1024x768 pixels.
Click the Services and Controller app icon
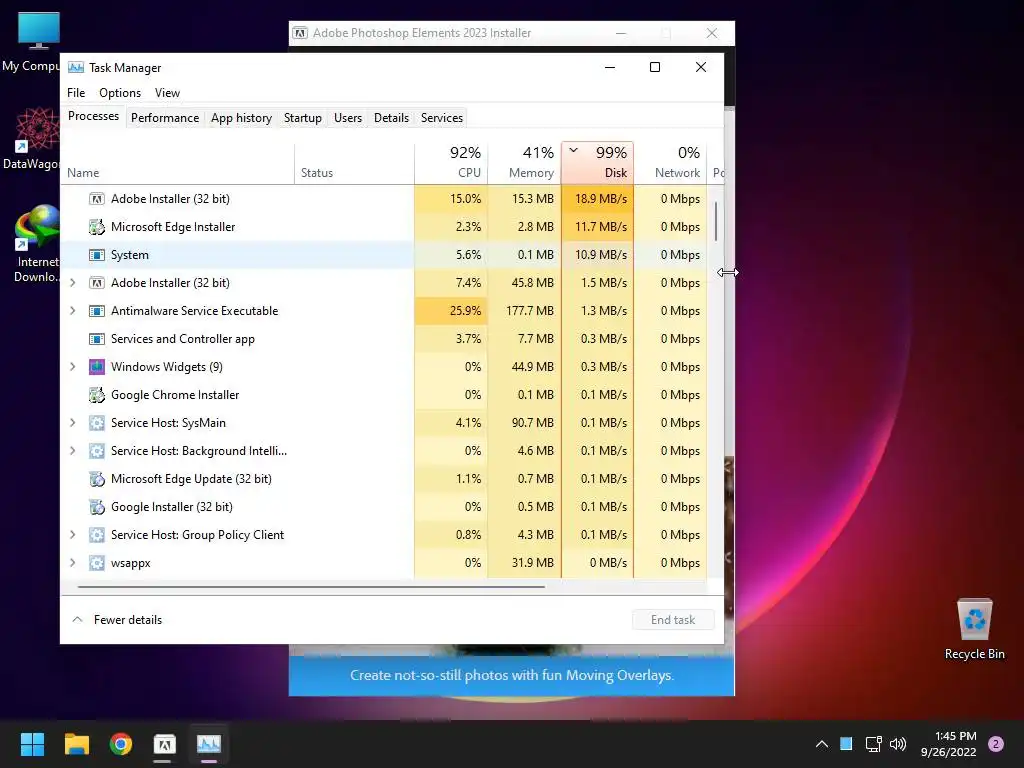click(97, 339)
